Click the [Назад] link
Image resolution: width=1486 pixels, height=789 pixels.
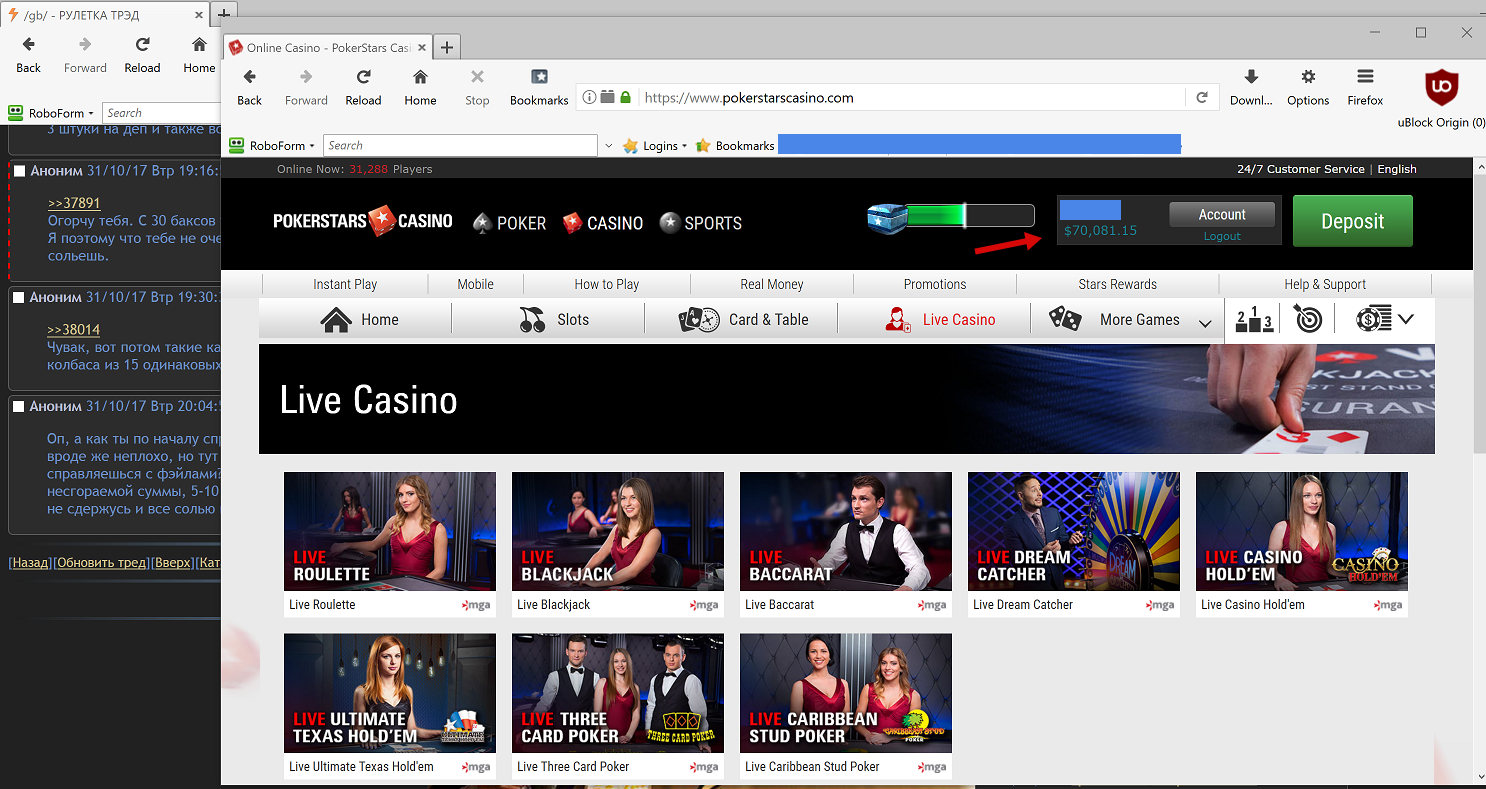click(x=30, y=563)
